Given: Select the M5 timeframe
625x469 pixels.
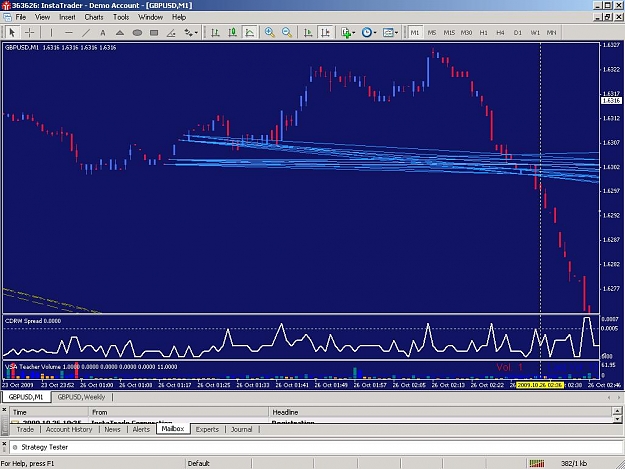Looking at the screenshot, I should point(432,33).
